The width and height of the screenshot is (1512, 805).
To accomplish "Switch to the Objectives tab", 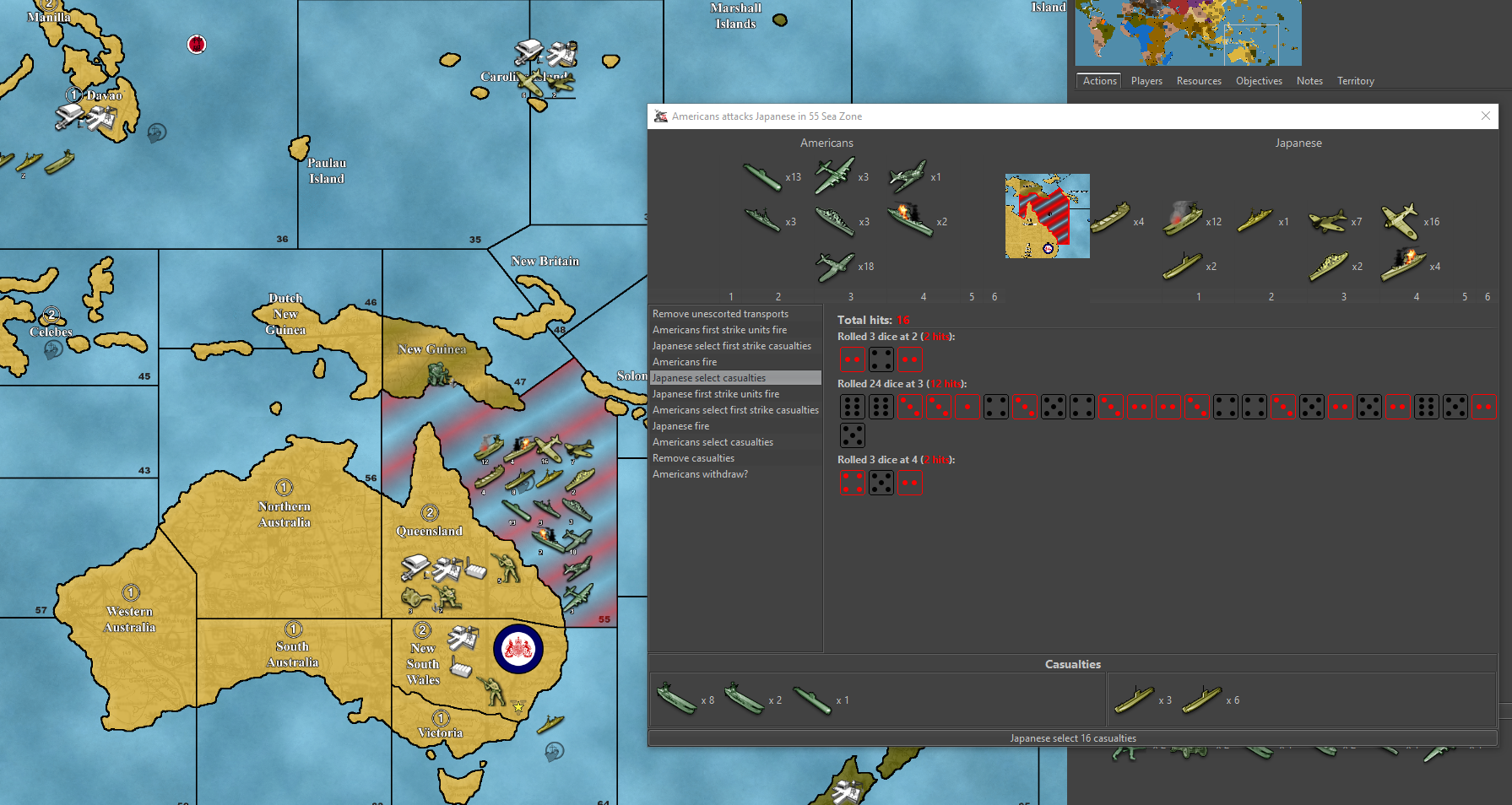I will coord(1259,81).
